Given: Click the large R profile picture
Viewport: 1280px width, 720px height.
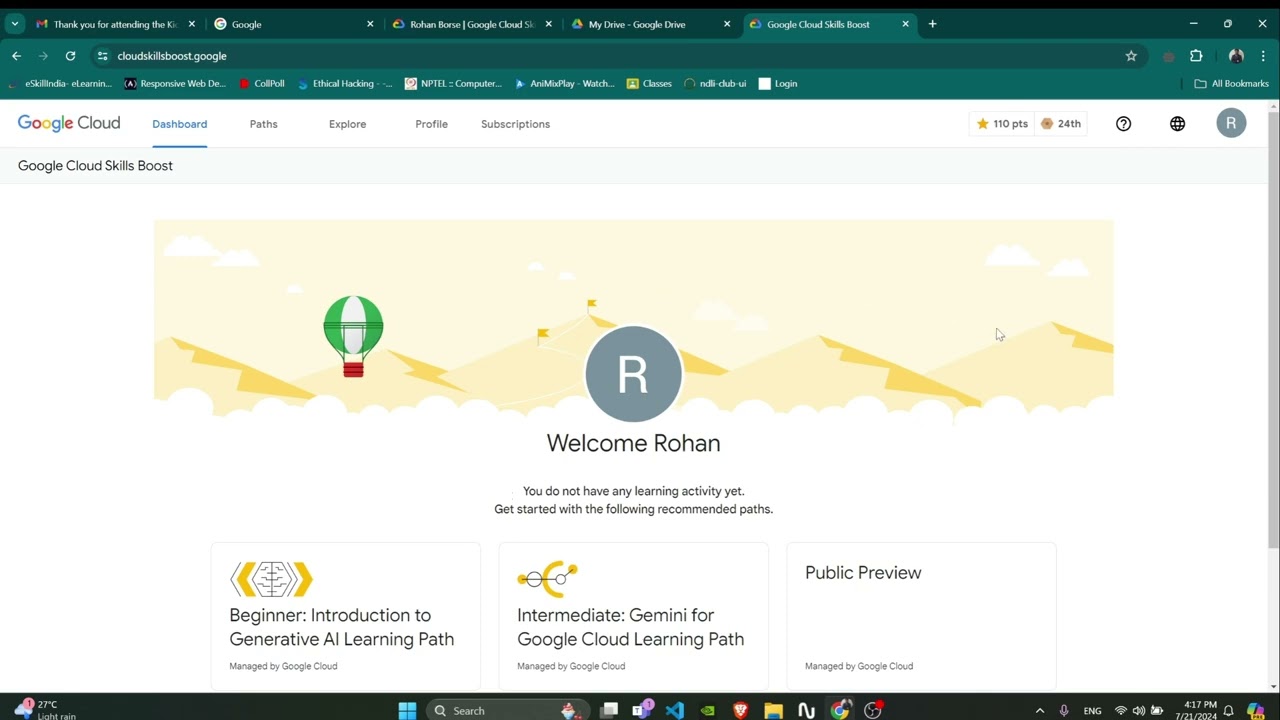Looking at the screenshot, I should [633, 374].
